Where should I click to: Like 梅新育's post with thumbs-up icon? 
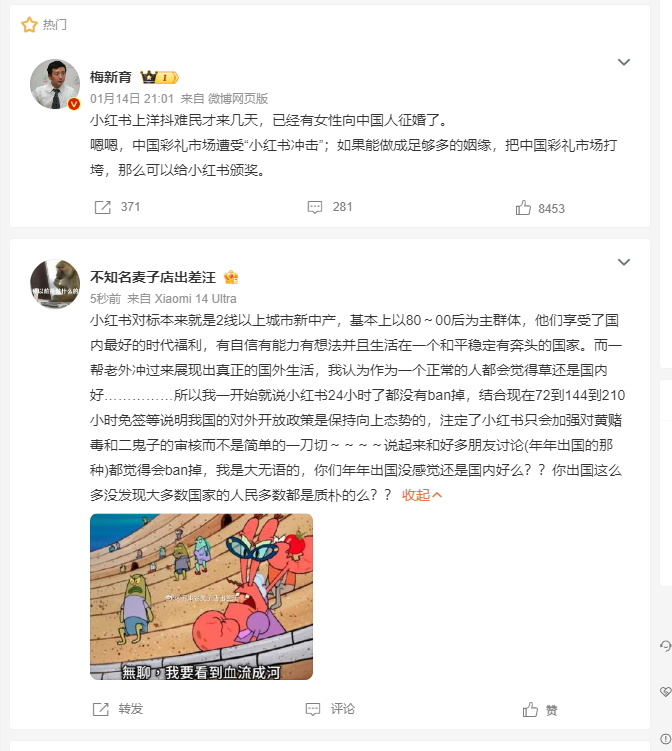click(523, 208)
